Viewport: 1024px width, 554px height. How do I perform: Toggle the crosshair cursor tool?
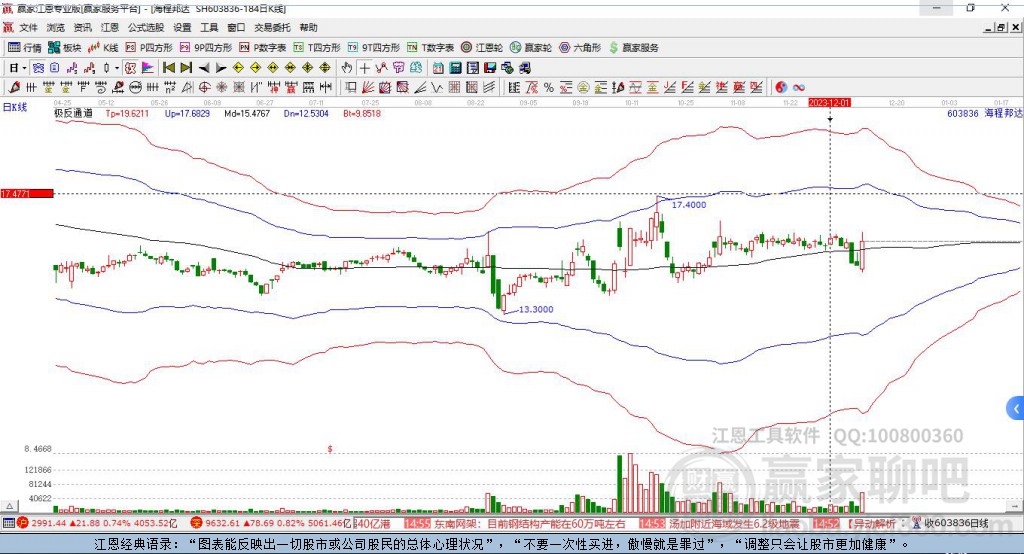[x=364, y=68]
